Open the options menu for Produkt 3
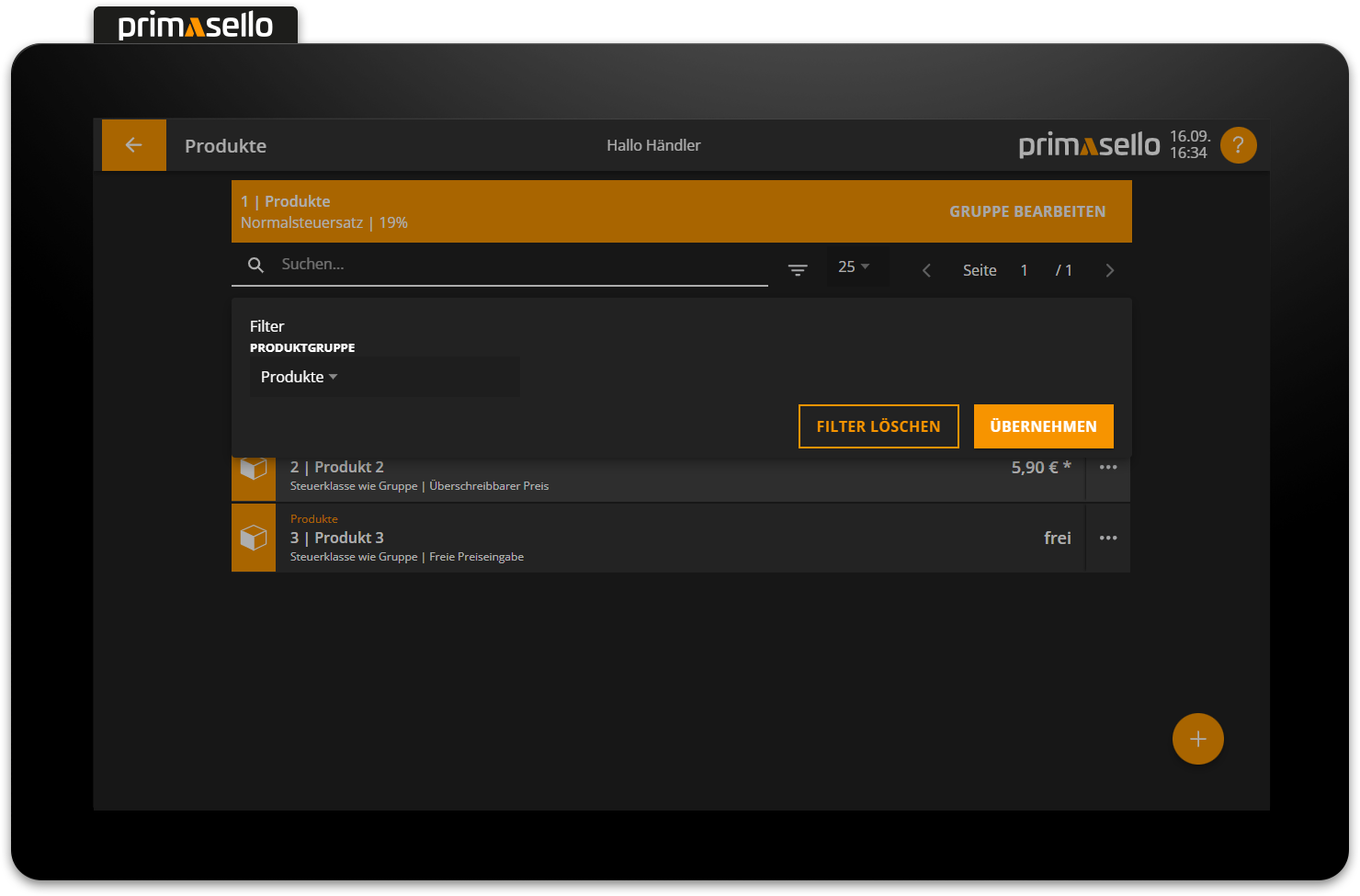 1107,538
